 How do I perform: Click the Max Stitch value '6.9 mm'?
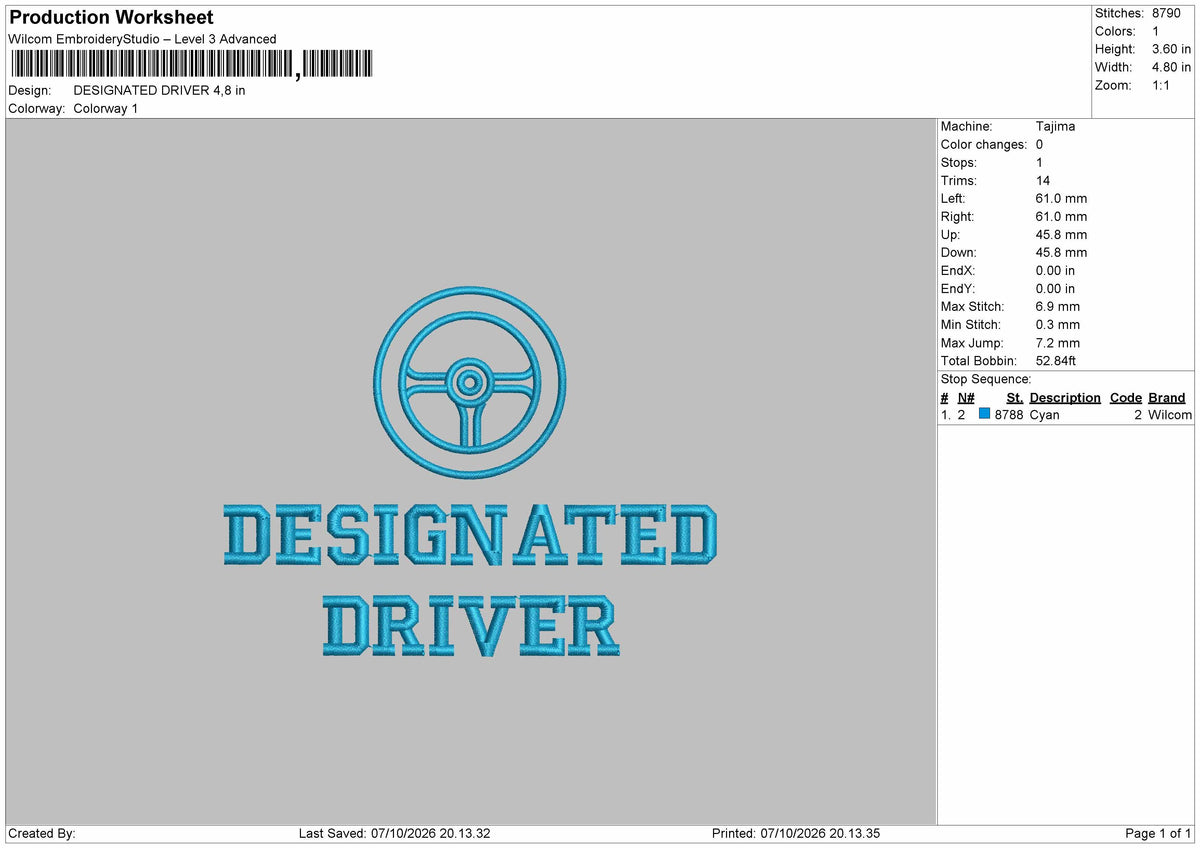pyautogui.click(x=1058, y=306)
